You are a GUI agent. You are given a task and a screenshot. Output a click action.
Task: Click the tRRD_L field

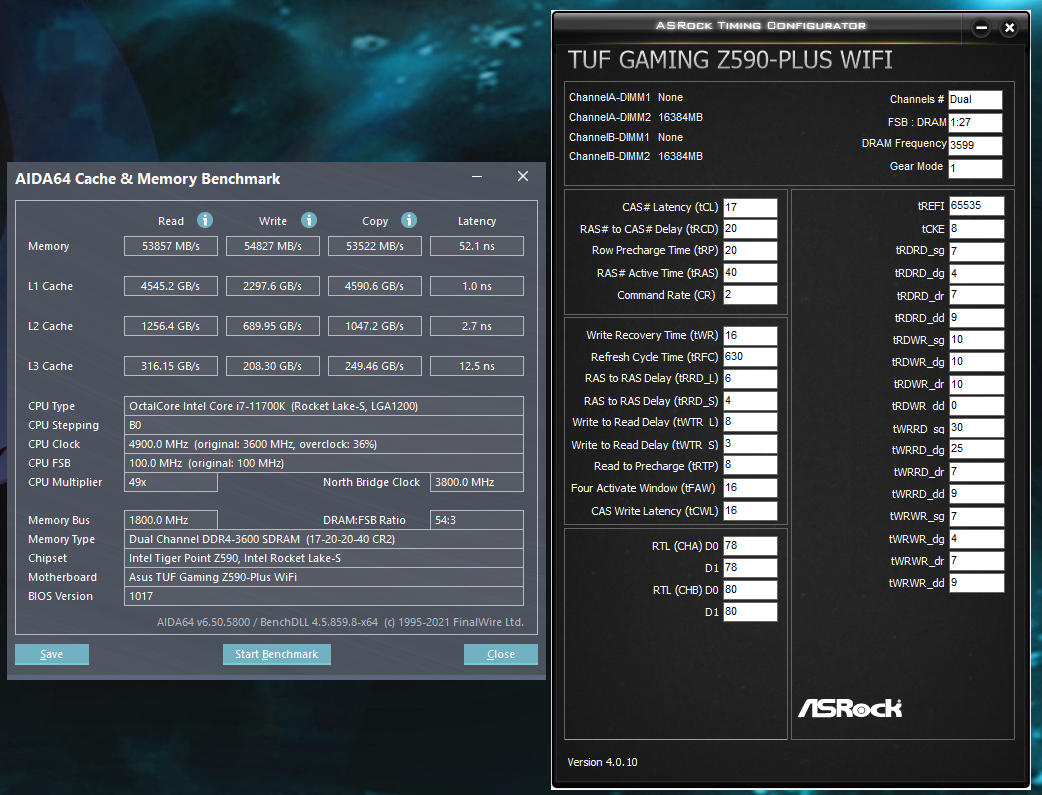[750, 378]
